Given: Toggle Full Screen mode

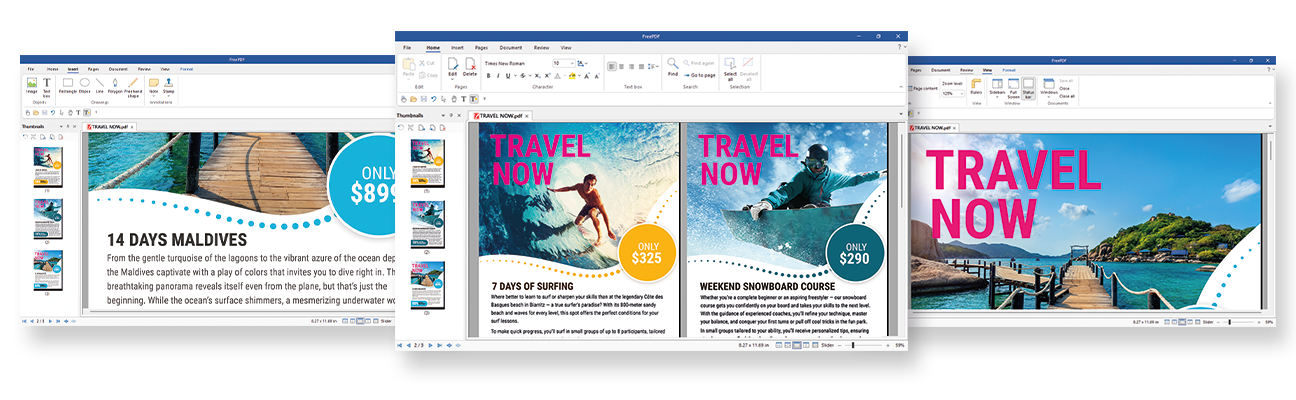Looking at the screenshot, I should tap(1013, 87).
